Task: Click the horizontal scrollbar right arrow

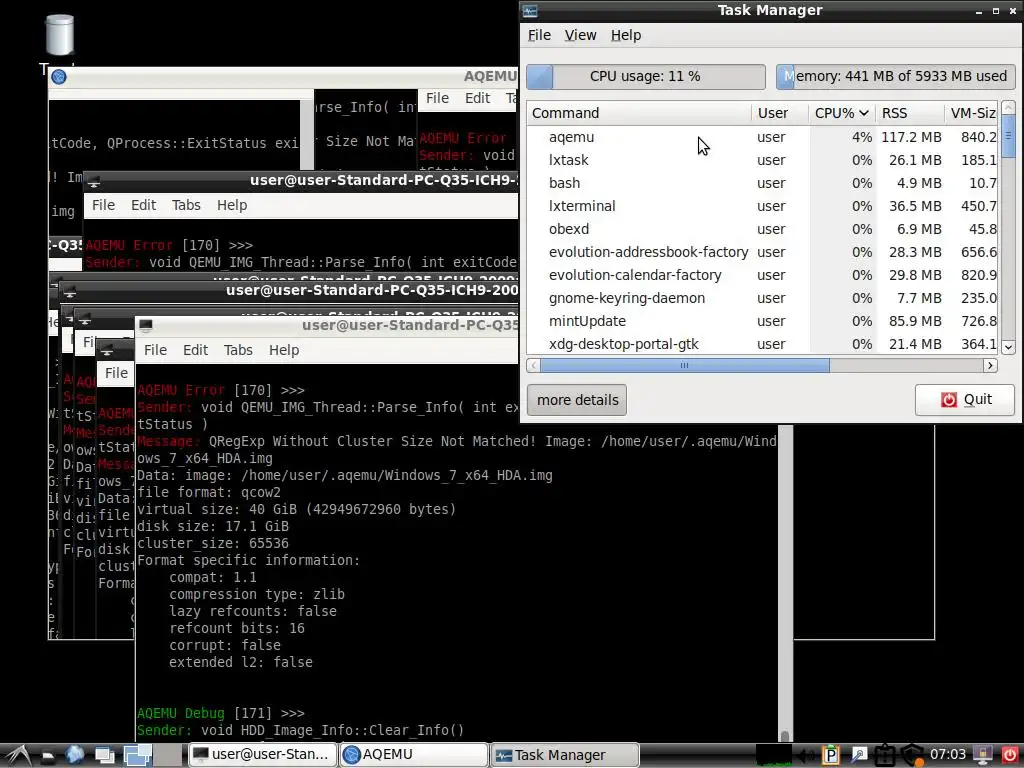Action: coord(991,365)
